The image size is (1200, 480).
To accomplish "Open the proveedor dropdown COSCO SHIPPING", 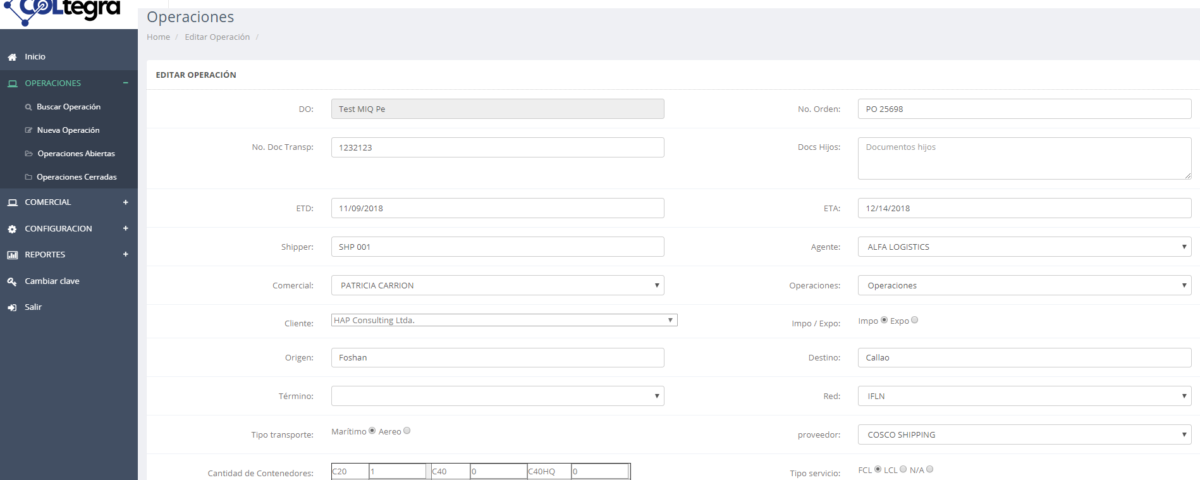I will pyautogui.click(x=1025, y=435).
